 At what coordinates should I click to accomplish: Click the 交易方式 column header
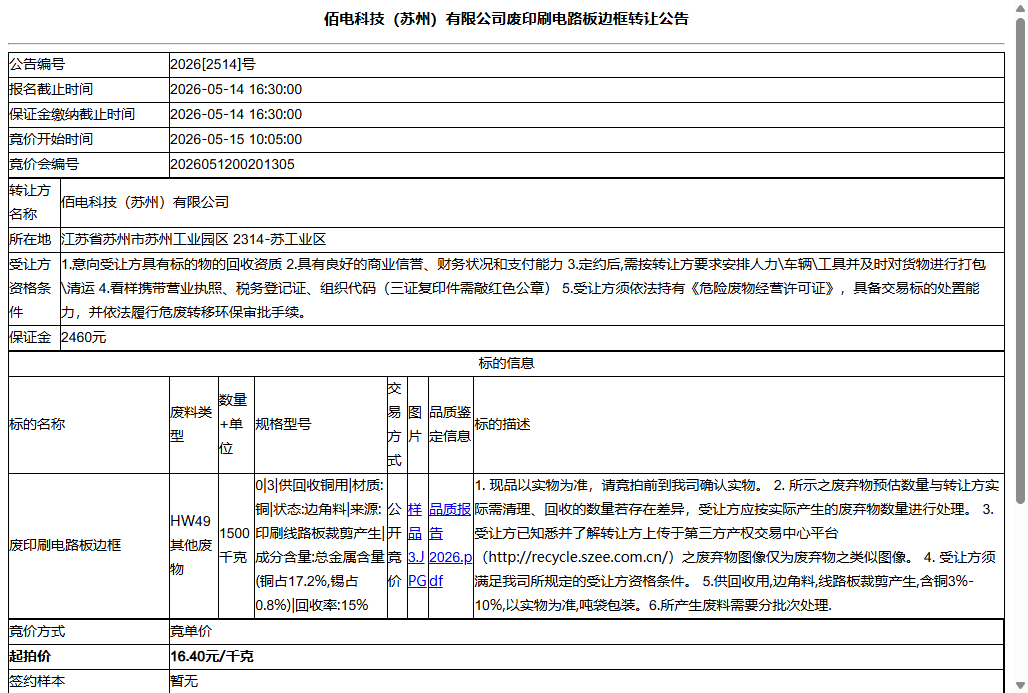point(397,424)
